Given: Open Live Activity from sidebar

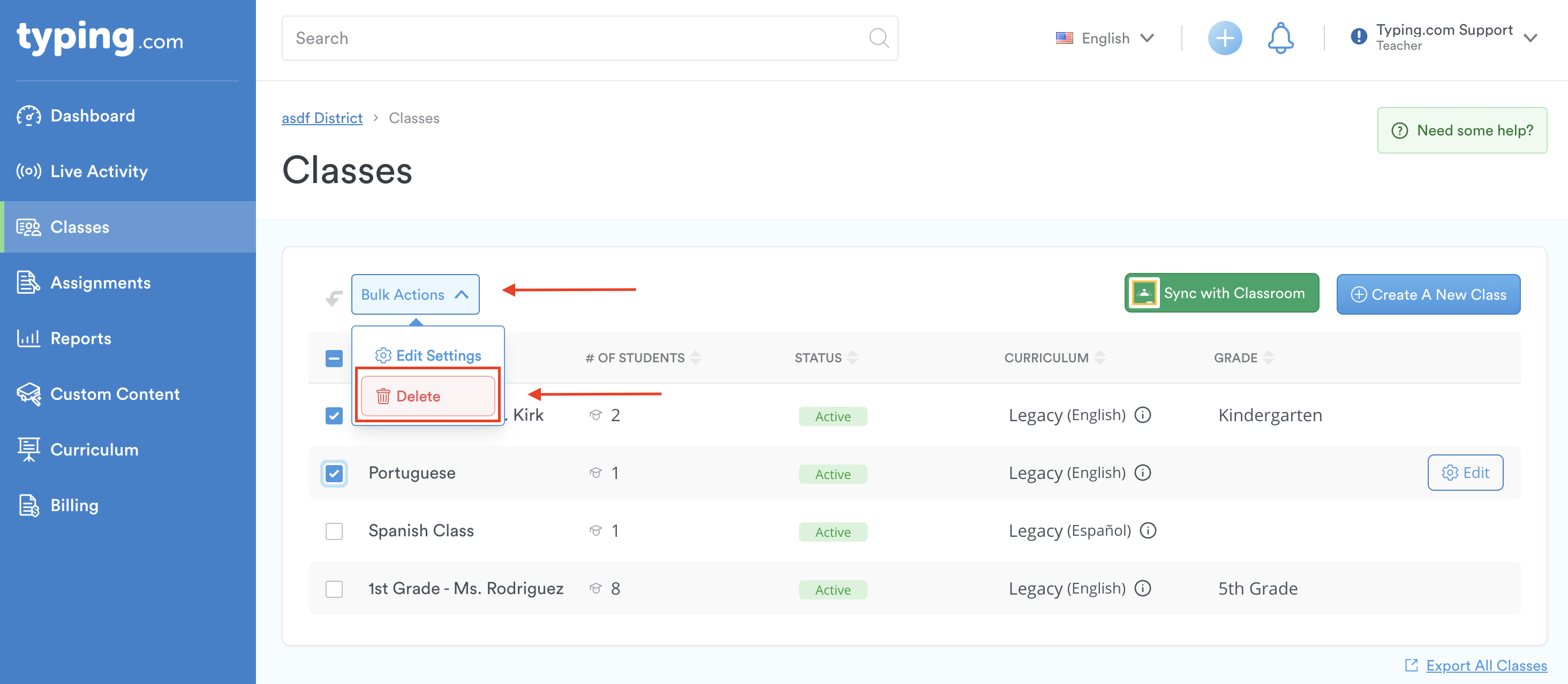Looking at the screenshot, I should click(x=99, y=172).
